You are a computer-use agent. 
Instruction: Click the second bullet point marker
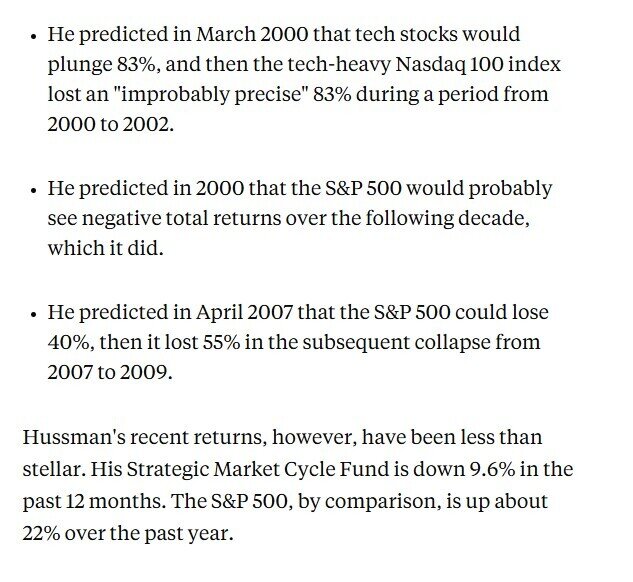[35, 189]
